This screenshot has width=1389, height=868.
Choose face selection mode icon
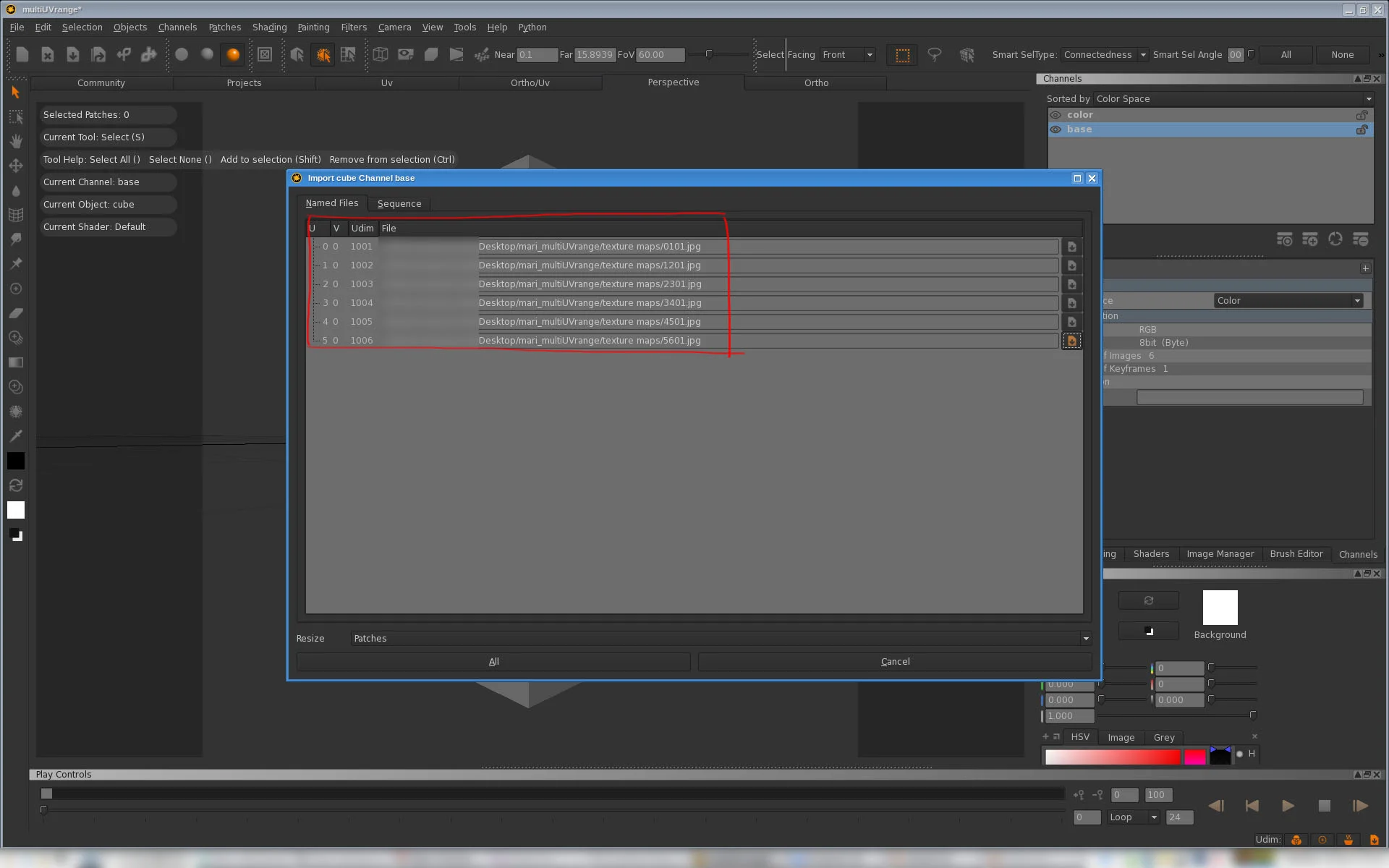coord(348,54)
